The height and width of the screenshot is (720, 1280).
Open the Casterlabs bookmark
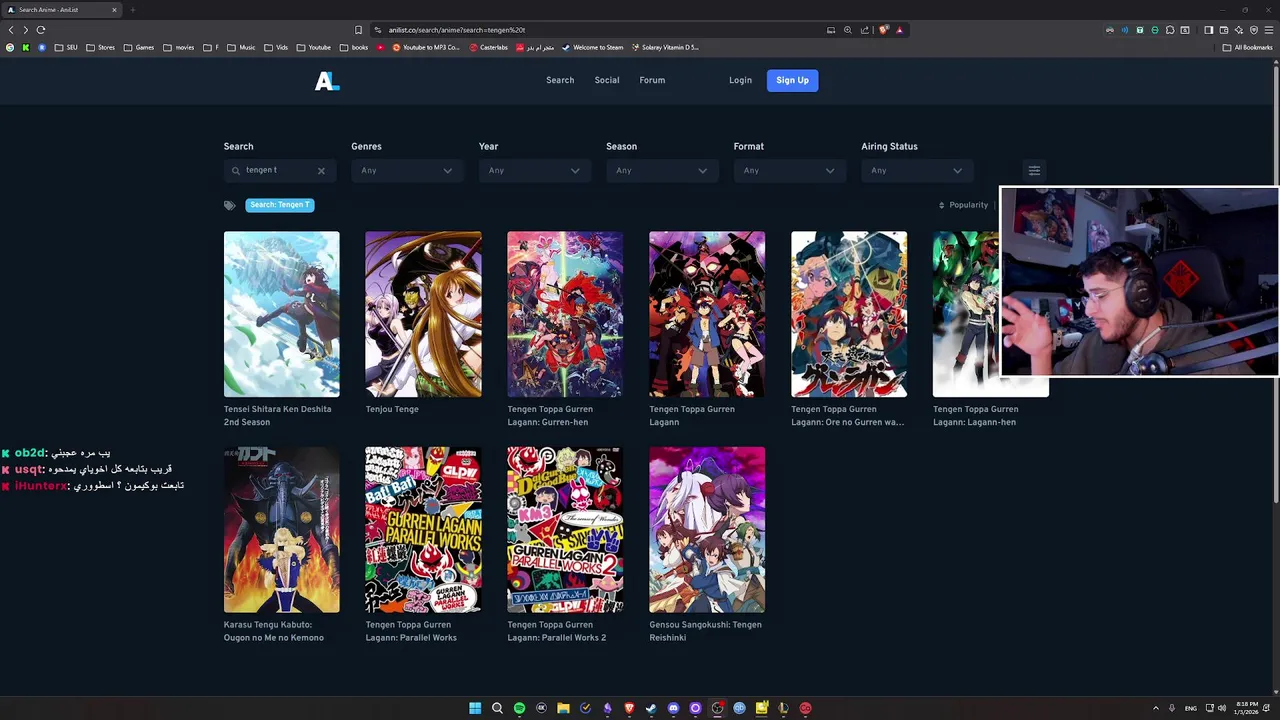tap(488, 47)
